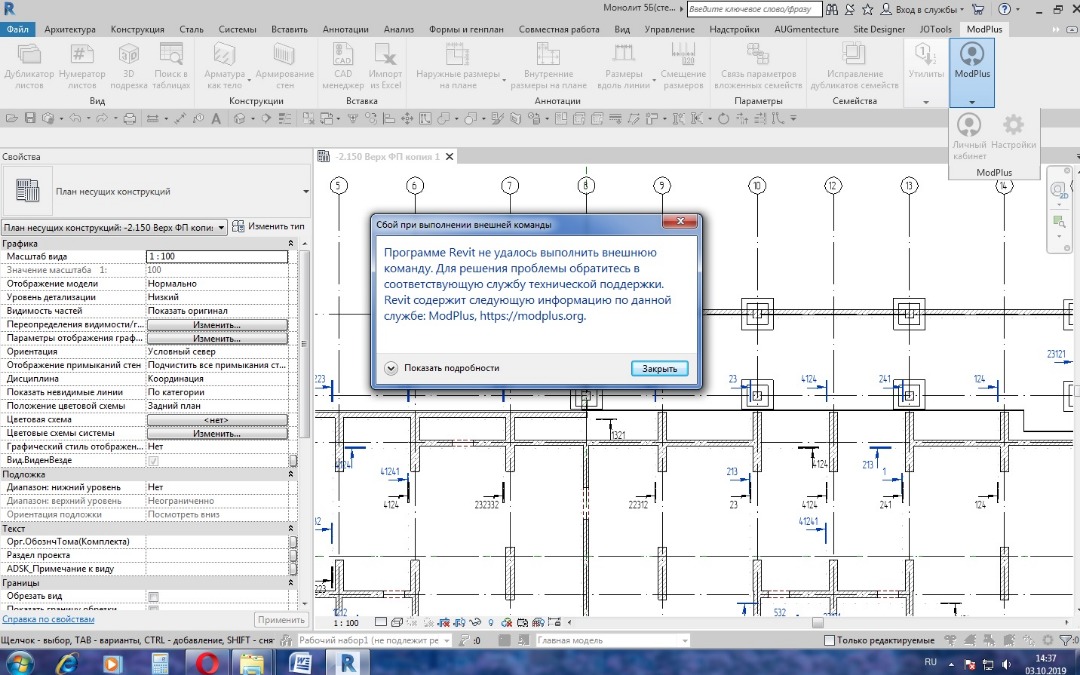Image resolution: width=1080 pixels, height=675 pixels.
Task: Launch Наружные размеры на плане tool
Action: pos(458,66)
